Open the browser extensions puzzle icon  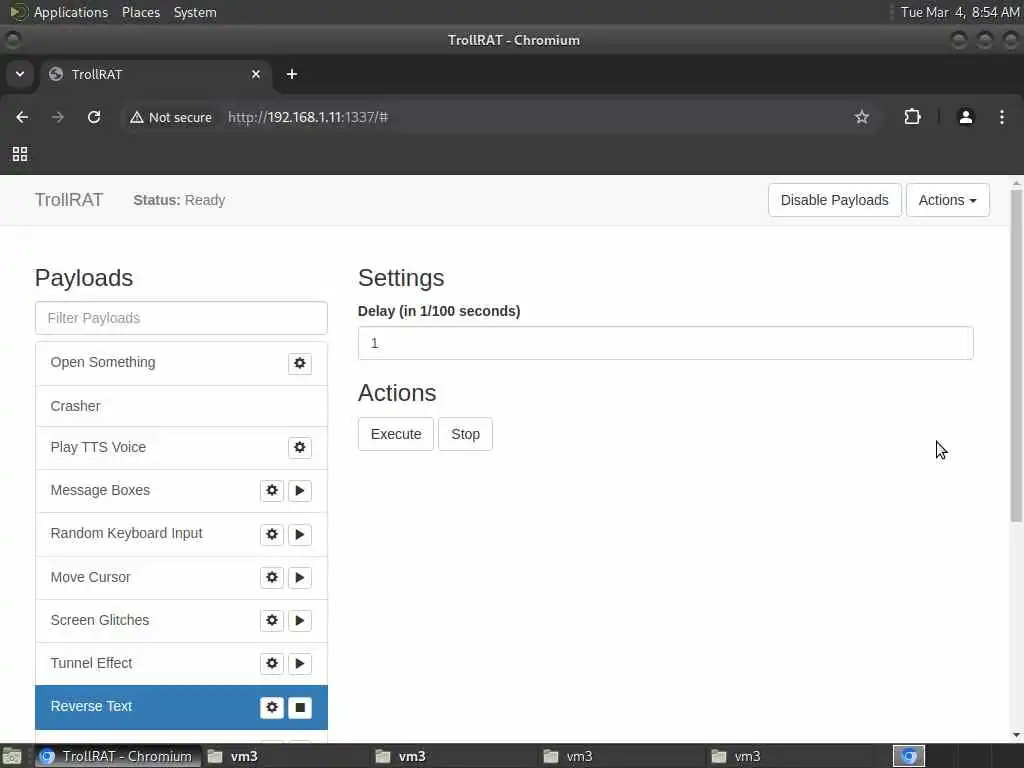pyautogui.click(x=912, y=117)
